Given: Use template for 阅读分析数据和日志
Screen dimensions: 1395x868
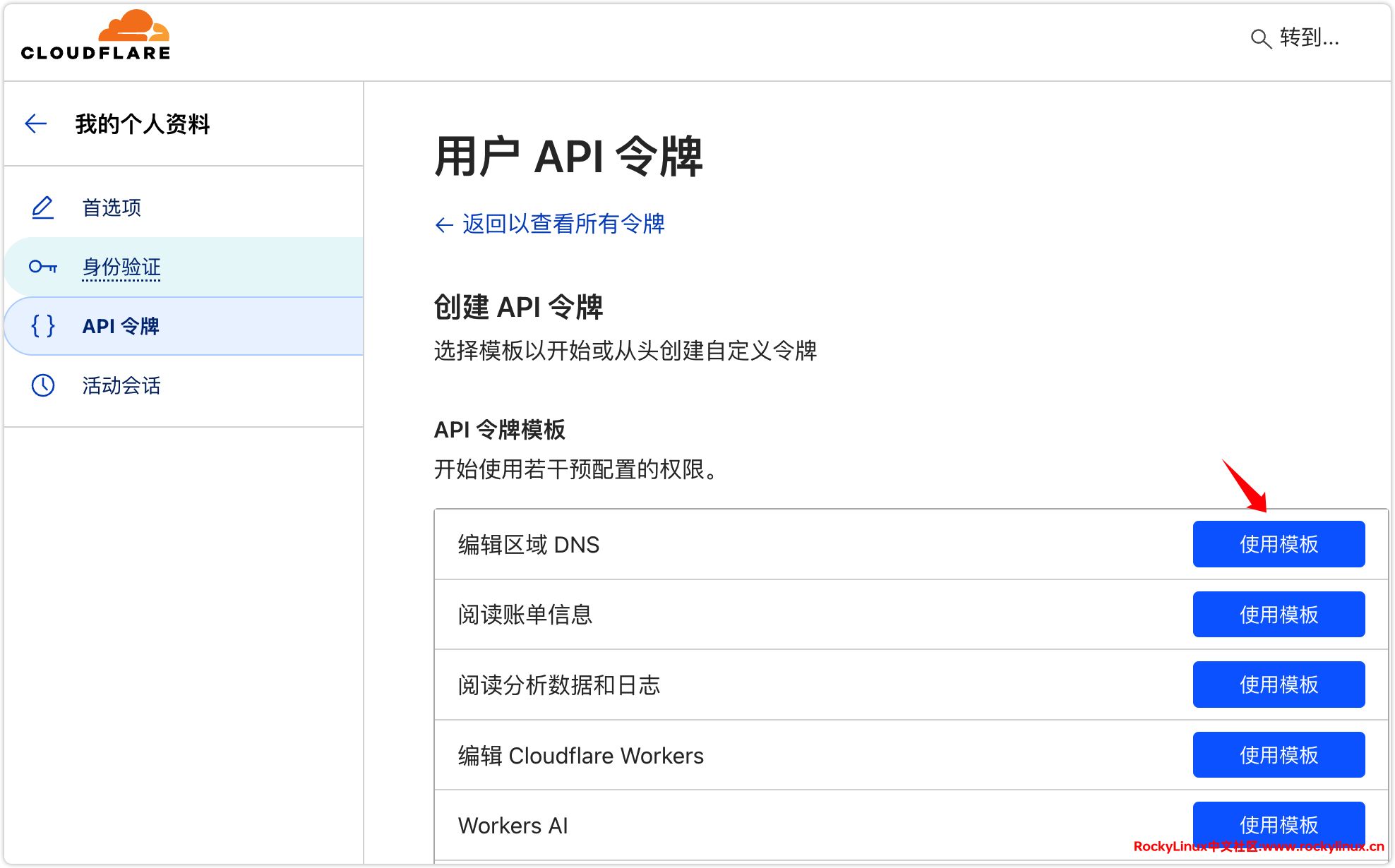Looking at the screenshot, I should pos(1278,685).
